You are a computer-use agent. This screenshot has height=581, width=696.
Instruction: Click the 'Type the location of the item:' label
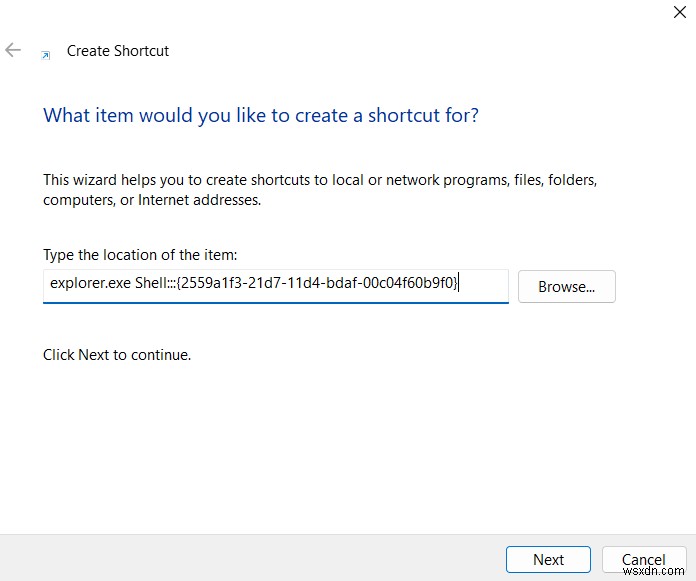[x=140, y=255]
